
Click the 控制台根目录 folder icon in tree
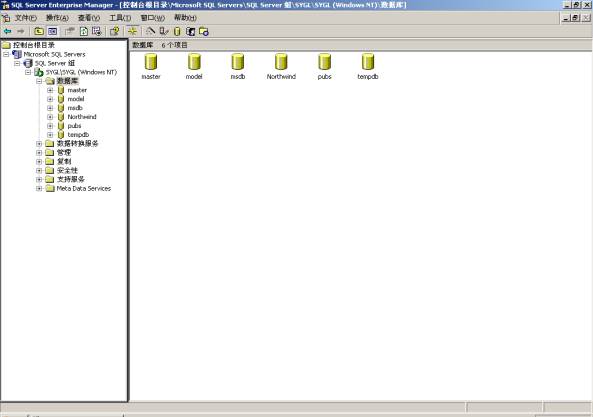[x=6, y=45]
